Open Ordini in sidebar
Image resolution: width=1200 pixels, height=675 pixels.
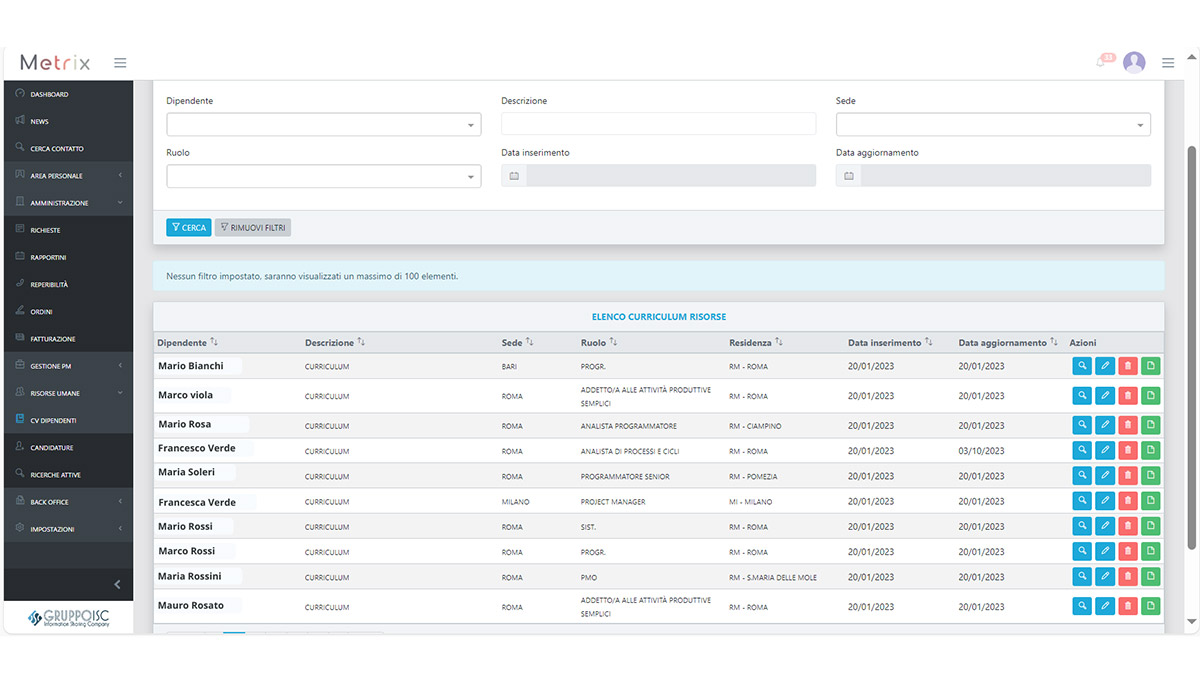coord(68,312)
